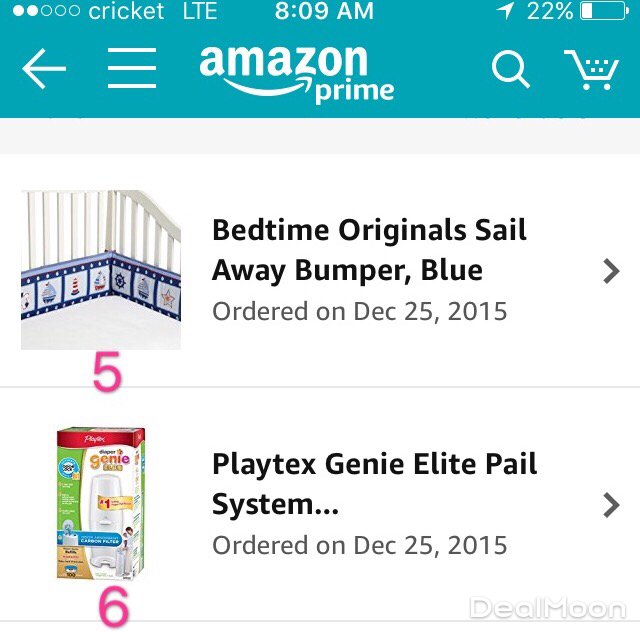The width and height of the screenshot is (640, 632).
Task: Tap the Diaper Genie product thumbnail
Action: coord(100,504)
